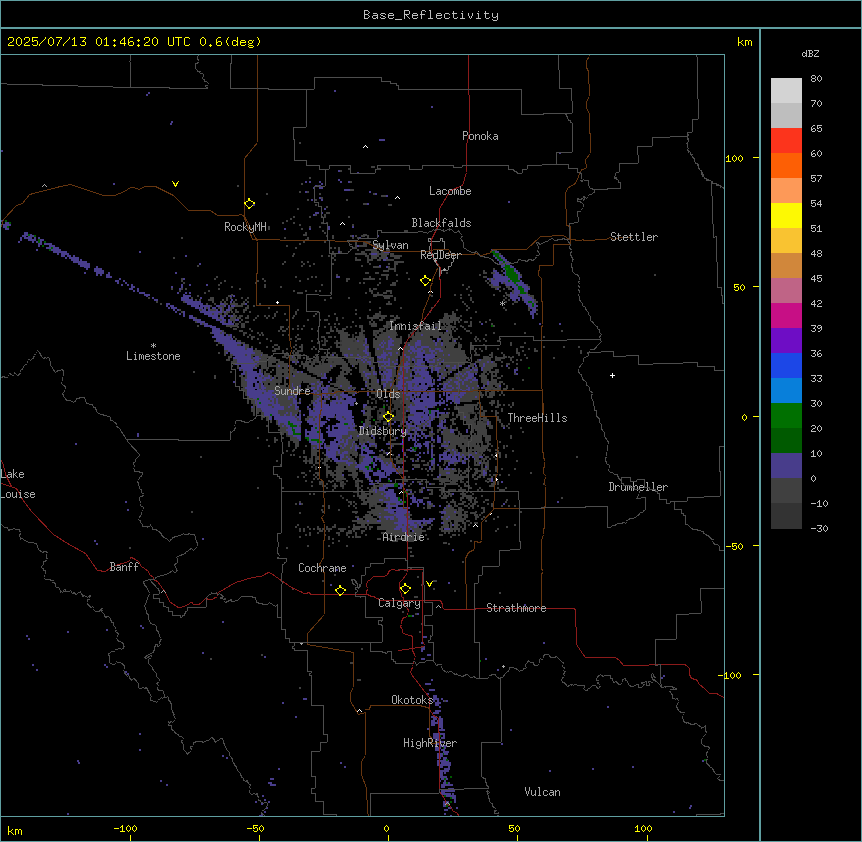Click the Banff label
Screen dimensions: 862x842
coord(124,567)
